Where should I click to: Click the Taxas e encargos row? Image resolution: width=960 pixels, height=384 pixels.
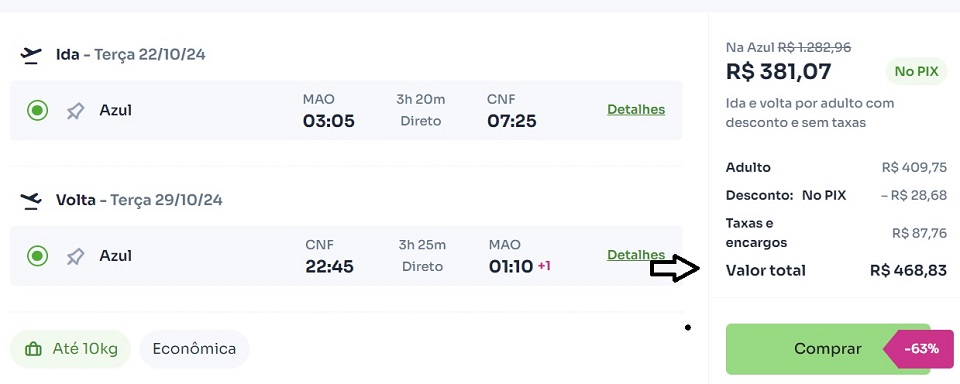(x=836, y=233)
